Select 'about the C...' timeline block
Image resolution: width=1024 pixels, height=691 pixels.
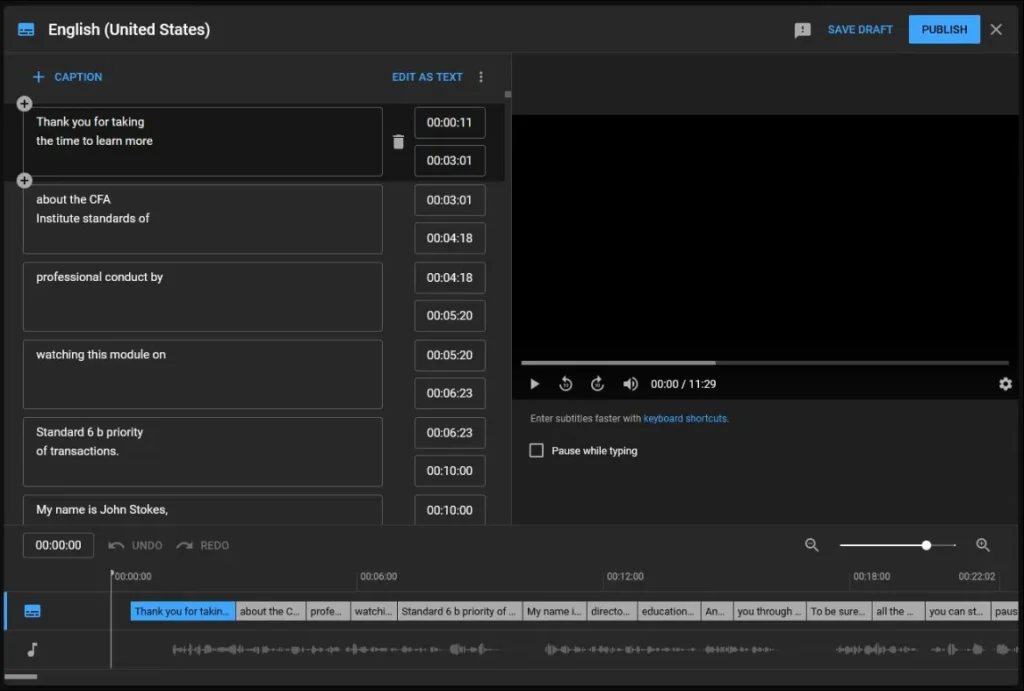(270, 611)
